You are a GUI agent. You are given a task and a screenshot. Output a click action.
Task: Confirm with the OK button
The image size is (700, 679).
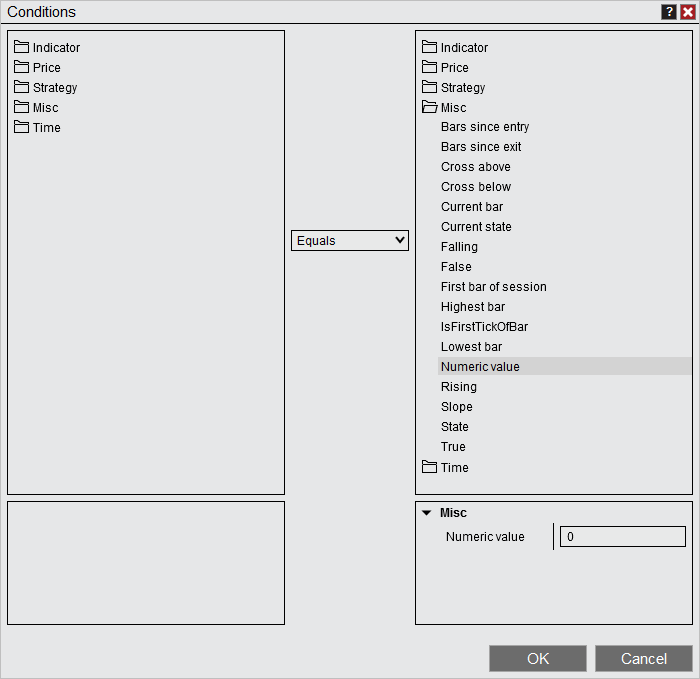(538, 658)
